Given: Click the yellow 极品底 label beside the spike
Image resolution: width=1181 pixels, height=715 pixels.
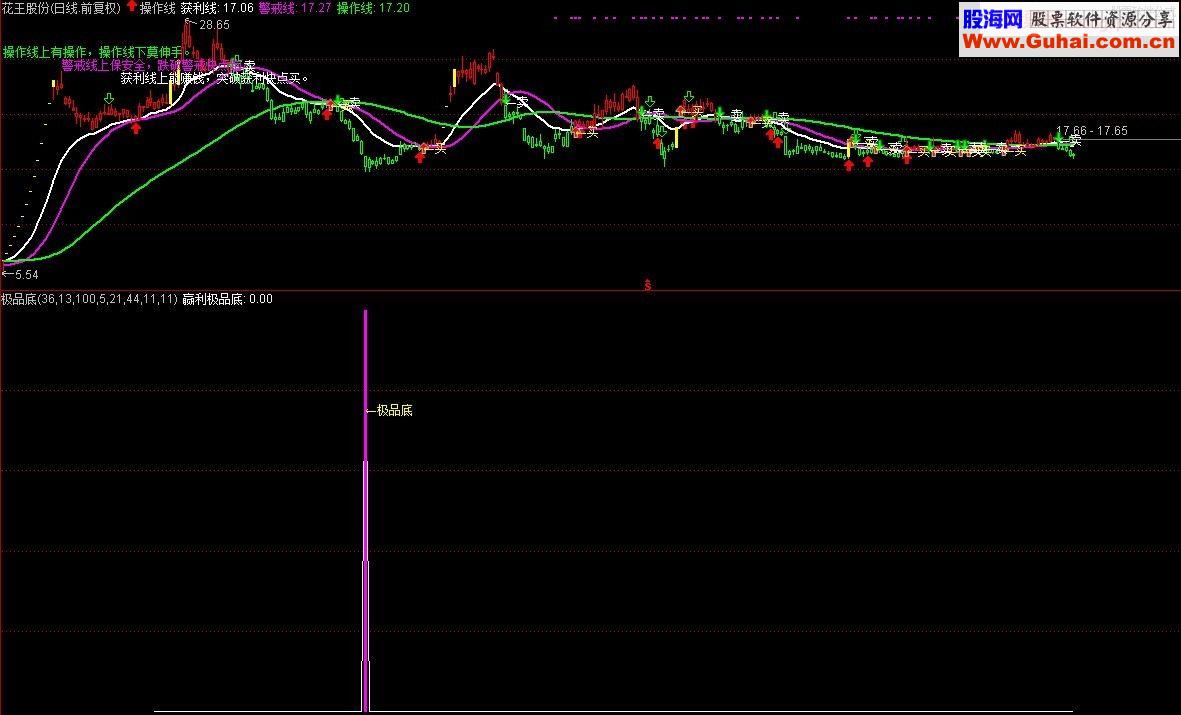Looking at the screenshot, I should pos(395,411).
